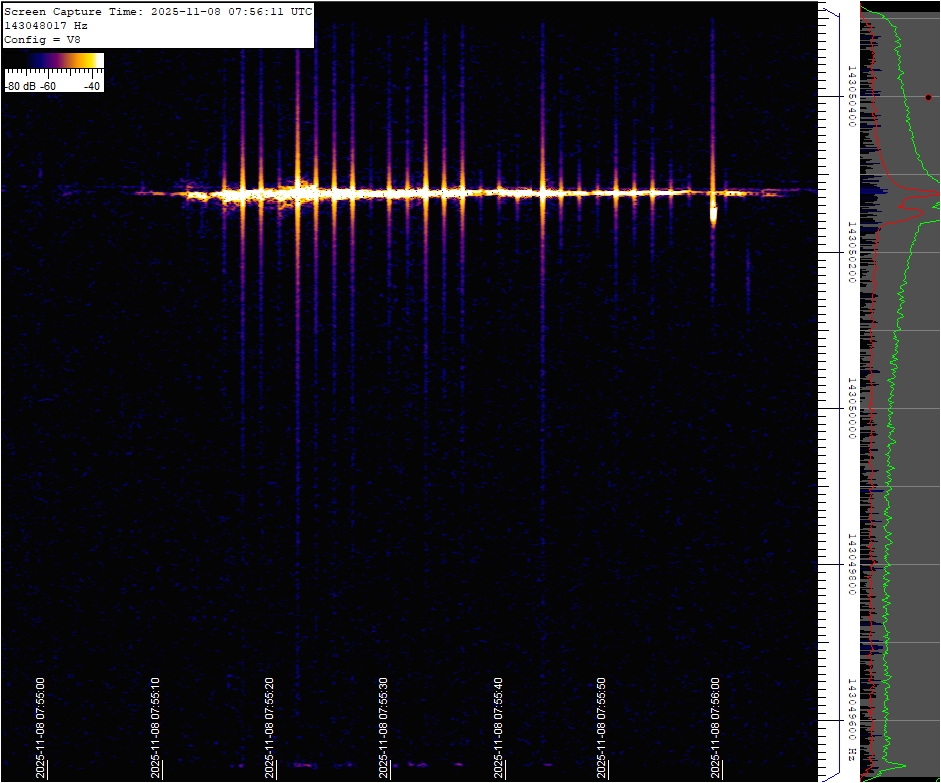Click the Screen Capture Time text line

(158, 11)
